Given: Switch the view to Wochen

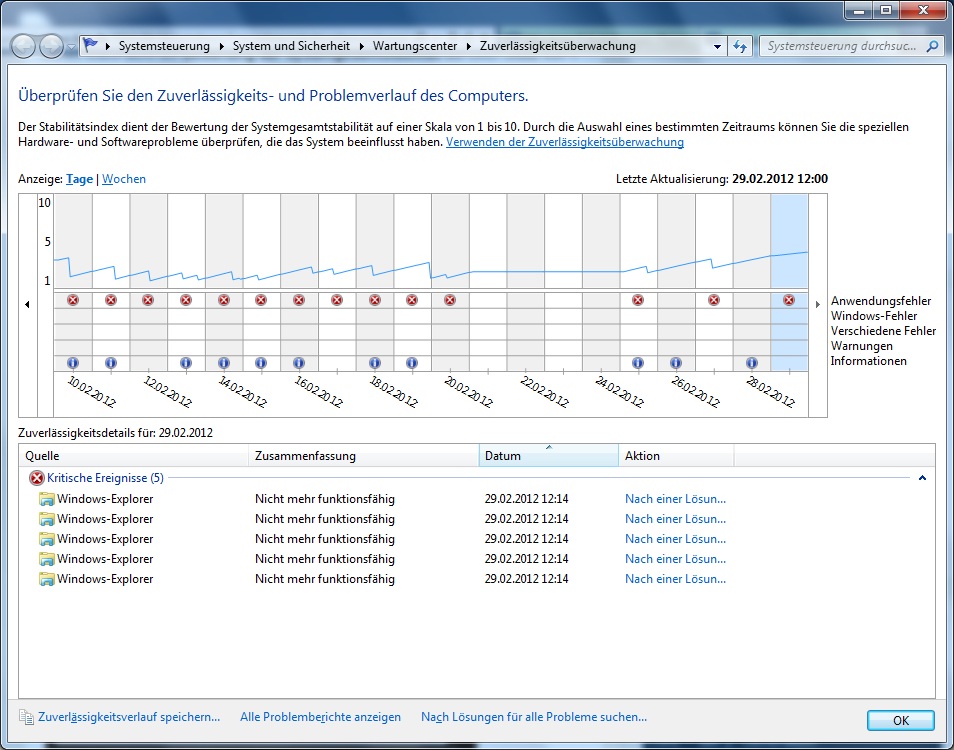Looking at the screenshot, I should [x=124, y=179].
